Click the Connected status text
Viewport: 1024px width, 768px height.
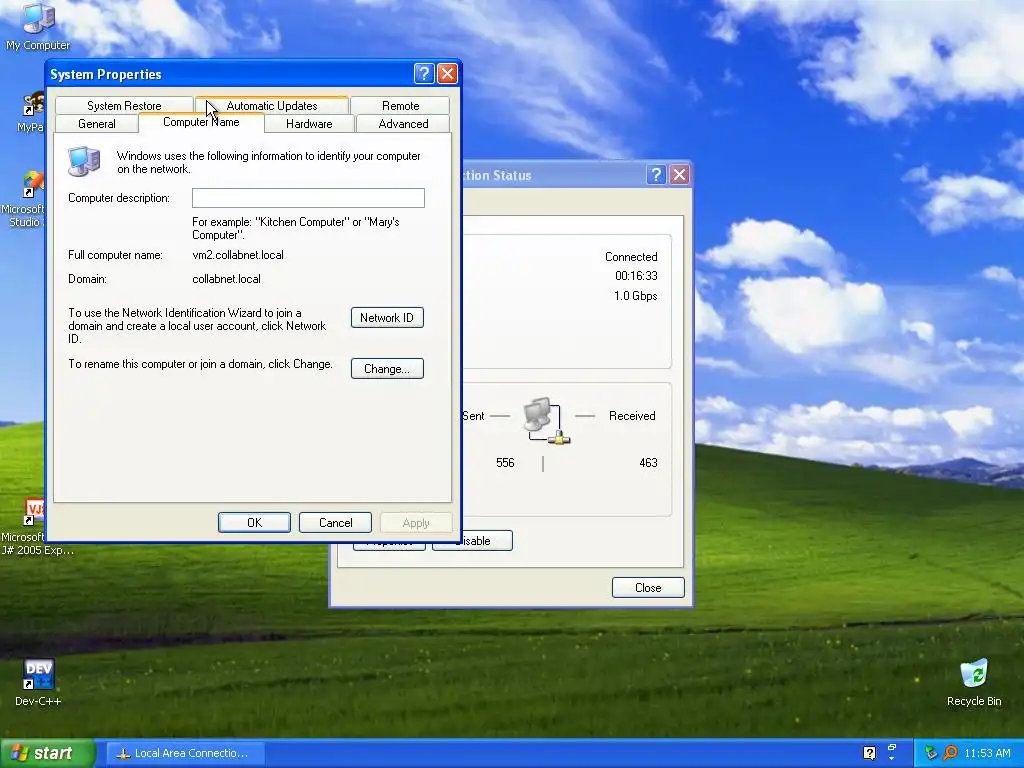pyautogui.click(x=631, y=257)
